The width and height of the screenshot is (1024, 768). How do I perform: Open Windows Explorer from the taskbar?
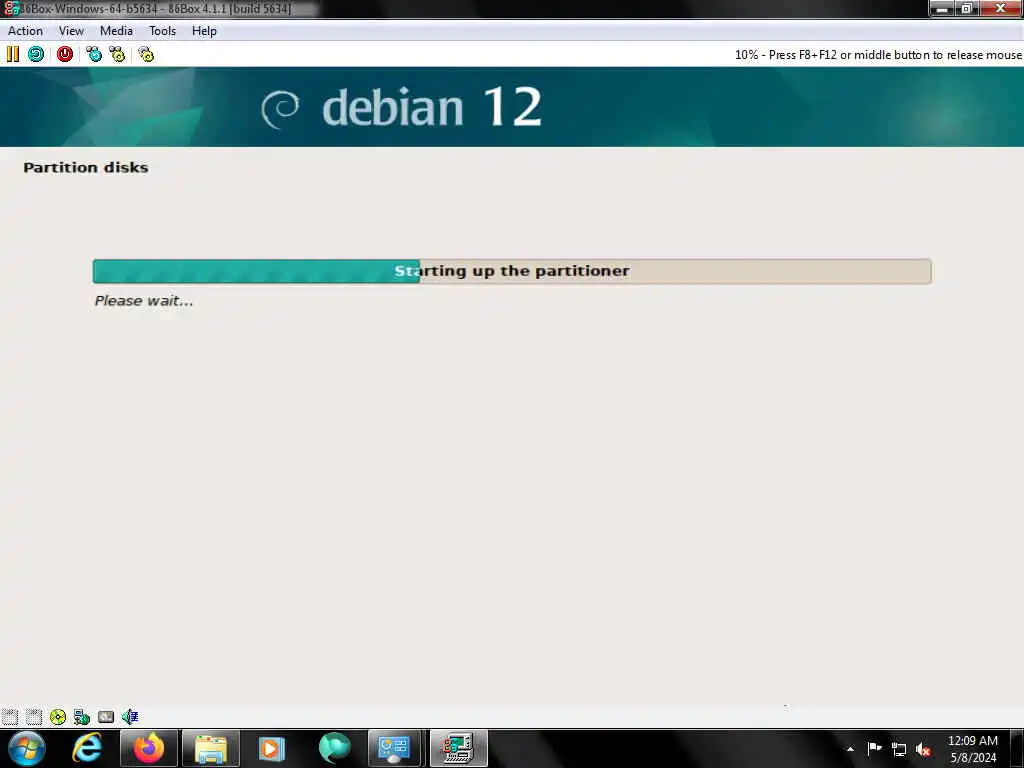[x=210, y=748]
